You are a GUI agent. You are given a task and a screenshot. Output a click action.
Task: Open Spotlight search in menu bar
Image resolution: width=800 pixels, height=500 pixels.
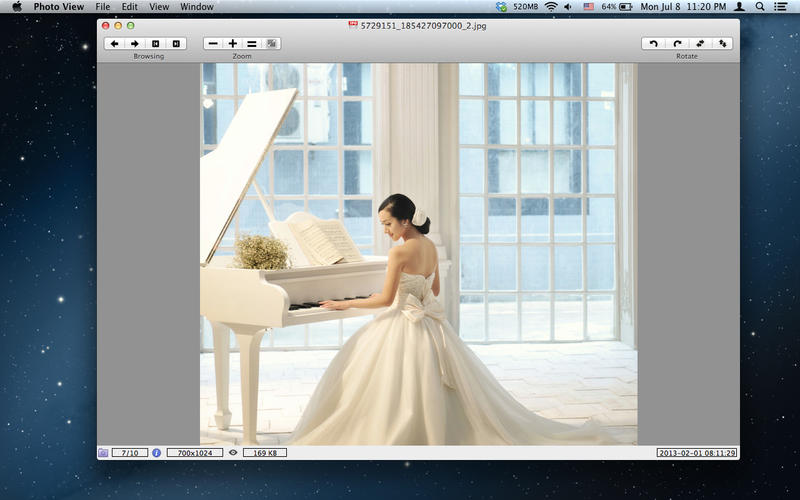coord(760,7)
